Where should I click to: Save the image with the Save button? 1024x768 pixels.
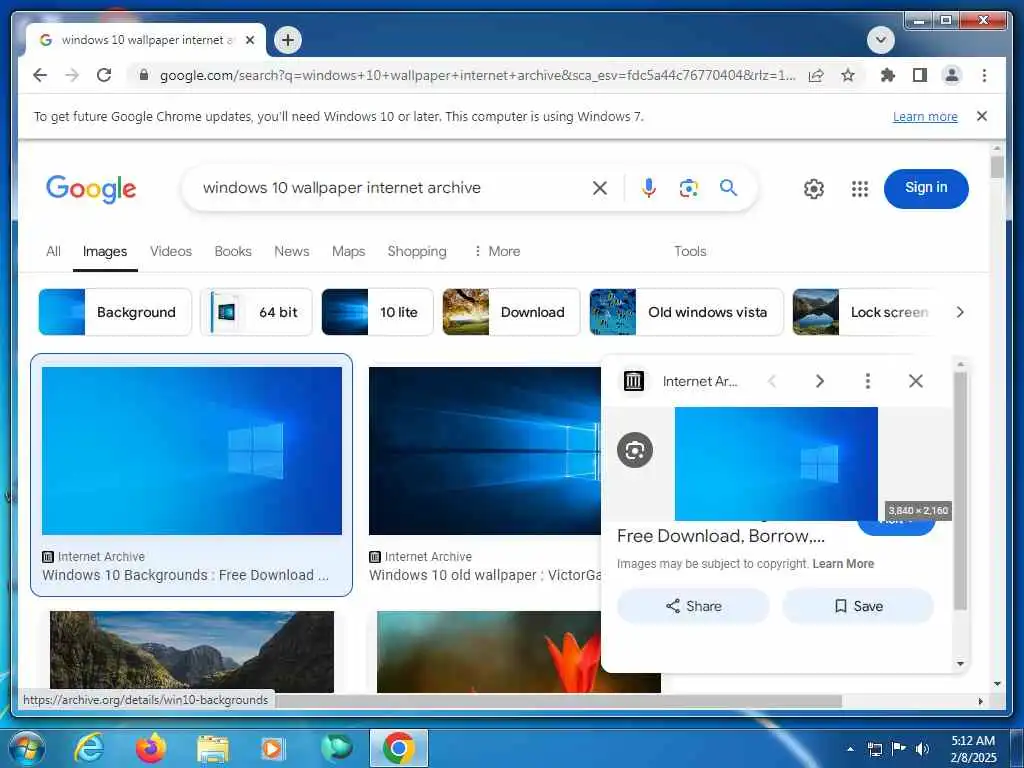click(858, 606)
